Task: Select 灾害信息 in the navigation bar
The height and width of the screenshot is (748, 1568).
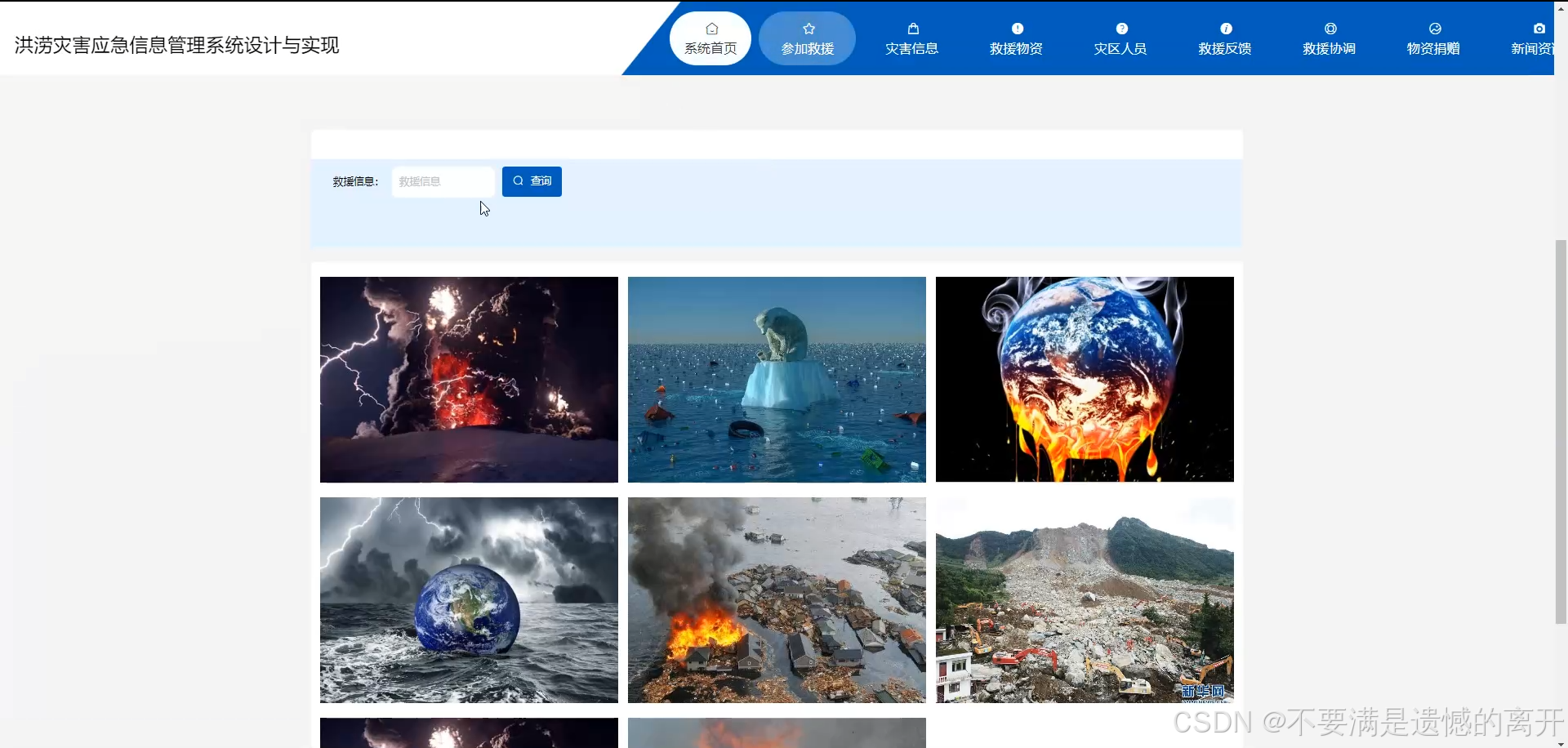Action: click(x=912, y=38)
